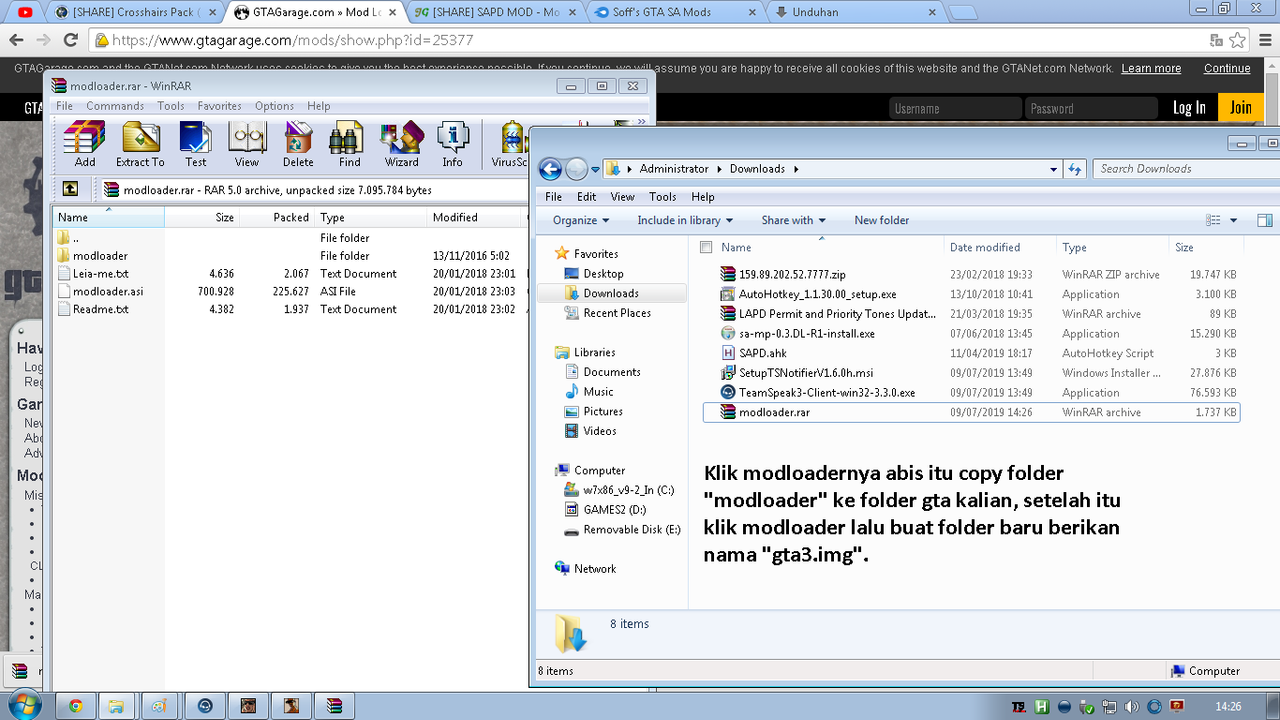Open the WinRAR File menu
This screenshot has width=1280, height=720.
click(x=64, y=106)
